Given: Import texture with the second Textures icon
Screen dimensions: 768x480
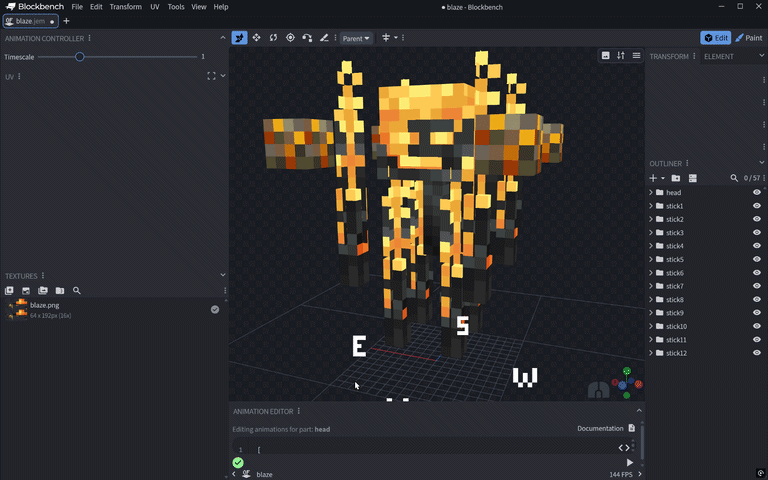Looking at the screenshot, I should pos(26,290).
